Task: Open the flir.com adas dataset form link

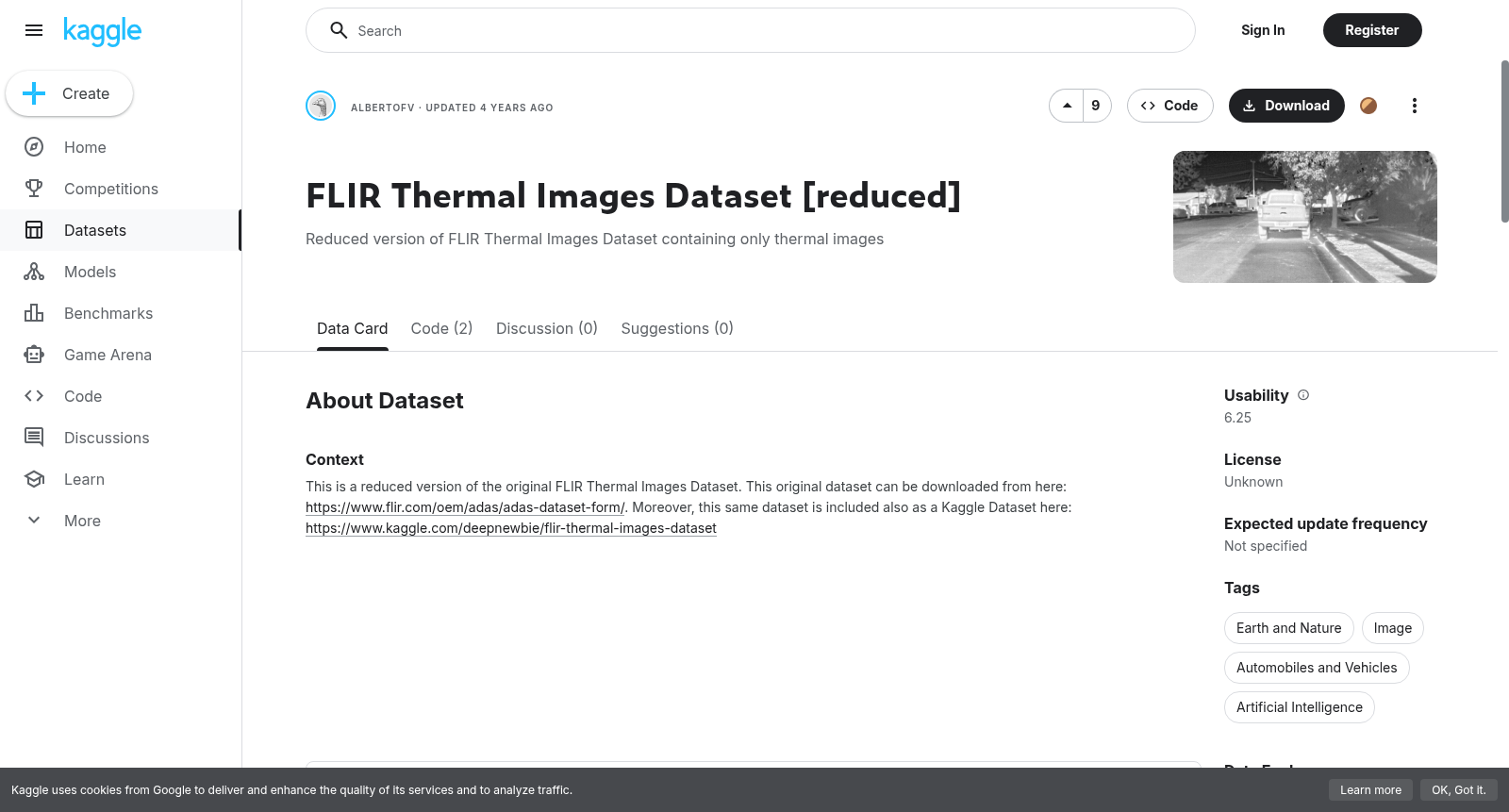Action: (465, 507)
